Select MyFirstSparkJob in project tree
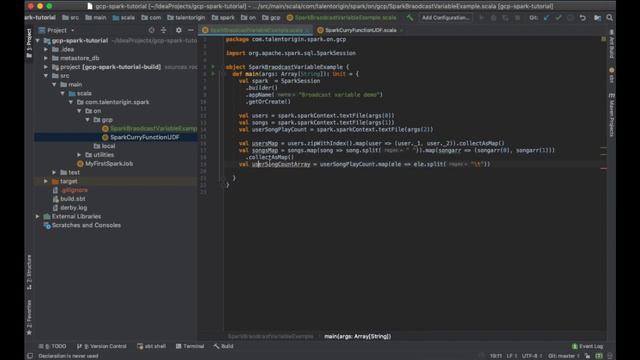Viewport: 640px width, 360px height. click(105, 164)
